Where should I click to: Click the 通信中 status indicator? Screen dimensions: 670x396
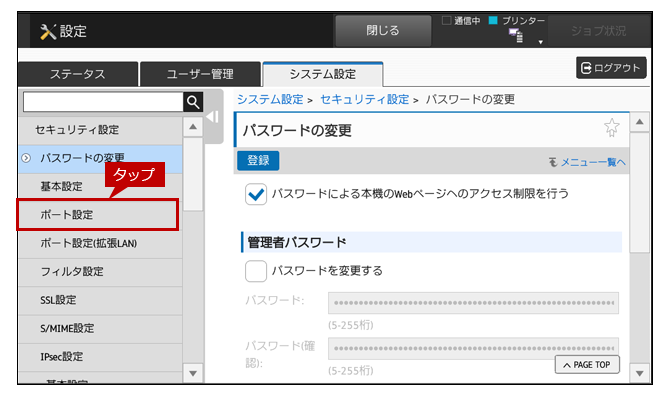click(461, 21)
